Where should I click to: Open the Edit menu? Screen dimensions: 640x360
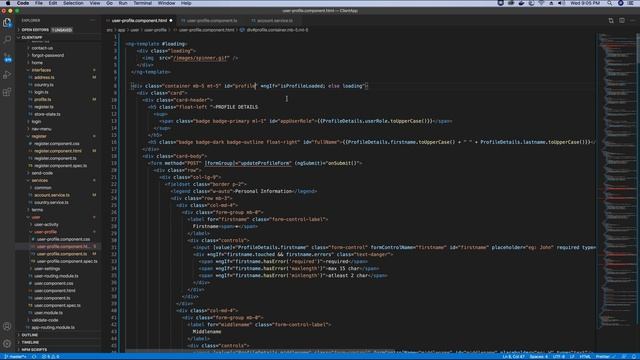(53, 3)
